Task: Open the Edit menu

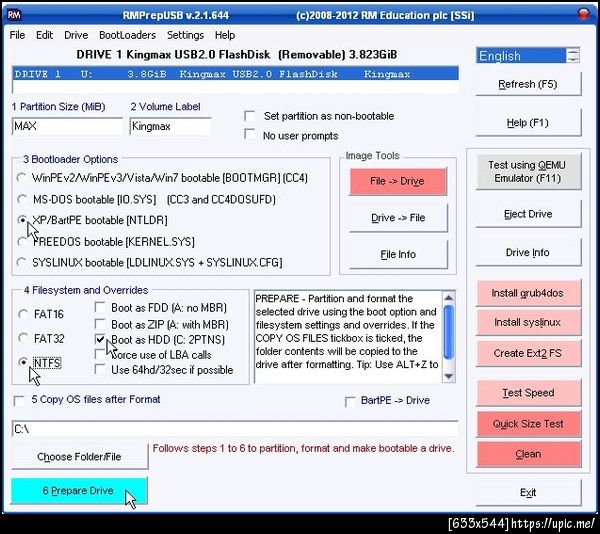Action: [44, 35]
